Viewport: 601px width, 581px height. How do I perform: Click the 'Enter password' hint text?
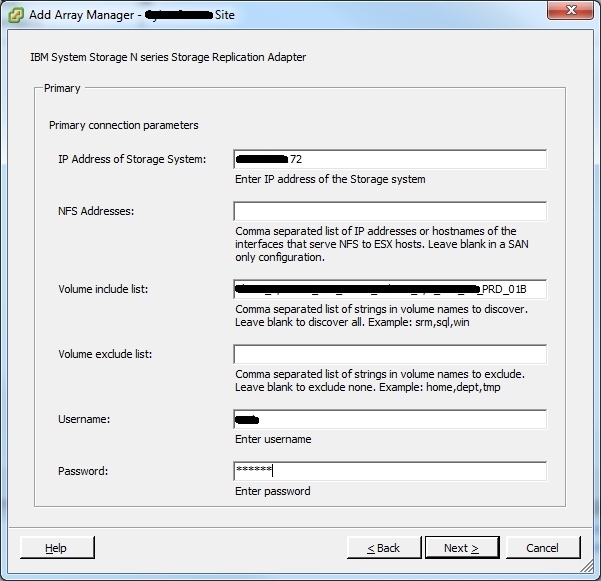[273, 491]
